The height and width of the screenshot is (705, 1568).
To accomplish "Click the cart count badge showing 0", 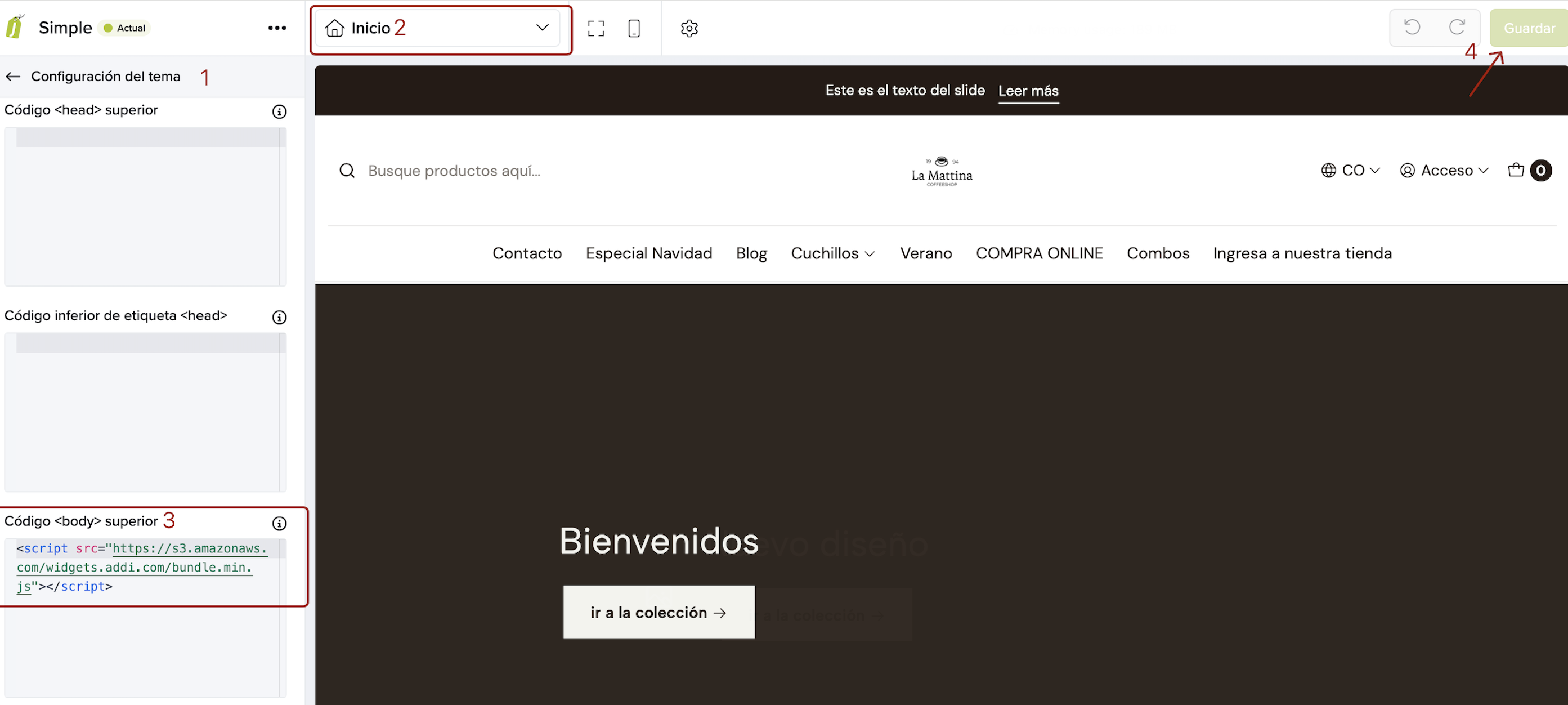I will tap(1540, 171).
